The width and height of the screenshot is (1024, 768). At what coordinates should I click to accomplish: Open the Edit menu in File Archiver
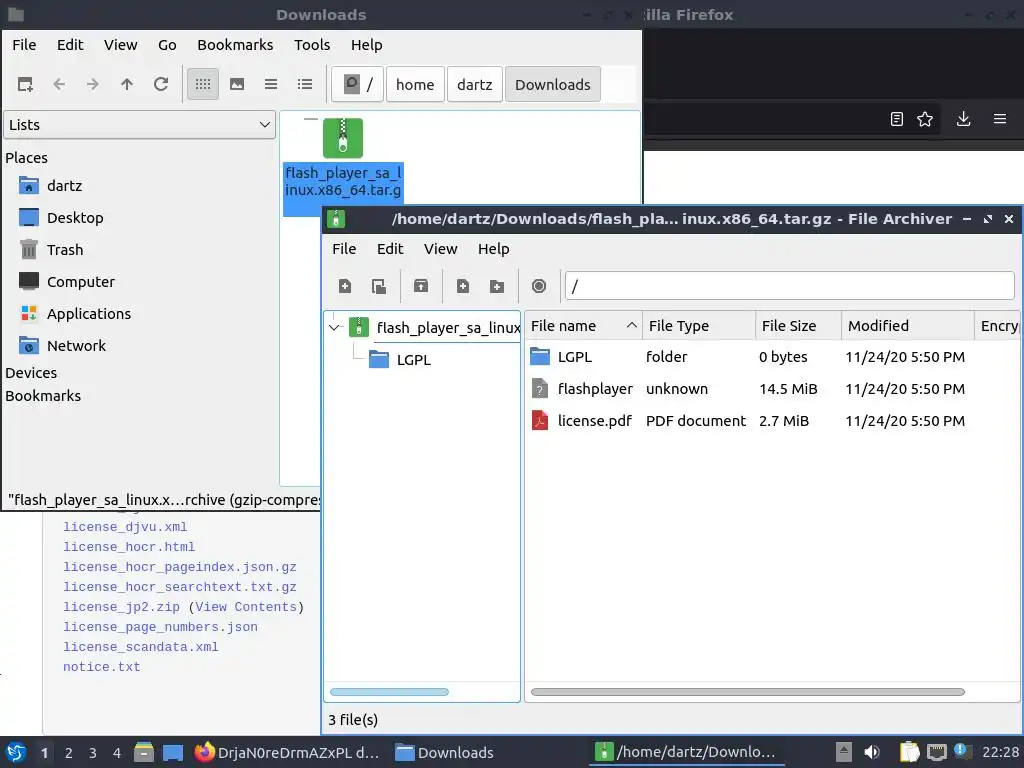coord(390,249)
